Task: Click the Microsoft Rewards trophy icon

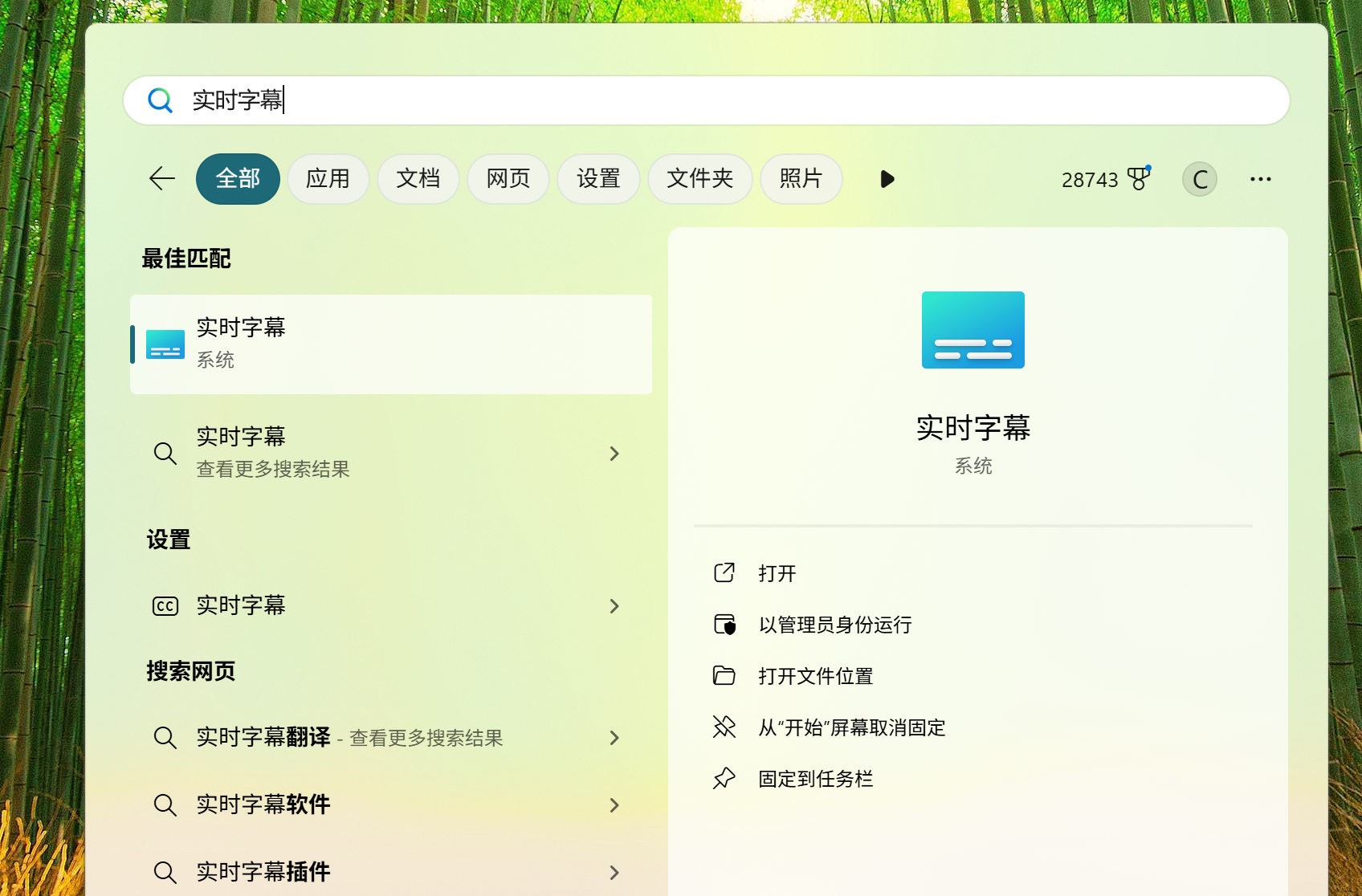Action: point(1139,178)
